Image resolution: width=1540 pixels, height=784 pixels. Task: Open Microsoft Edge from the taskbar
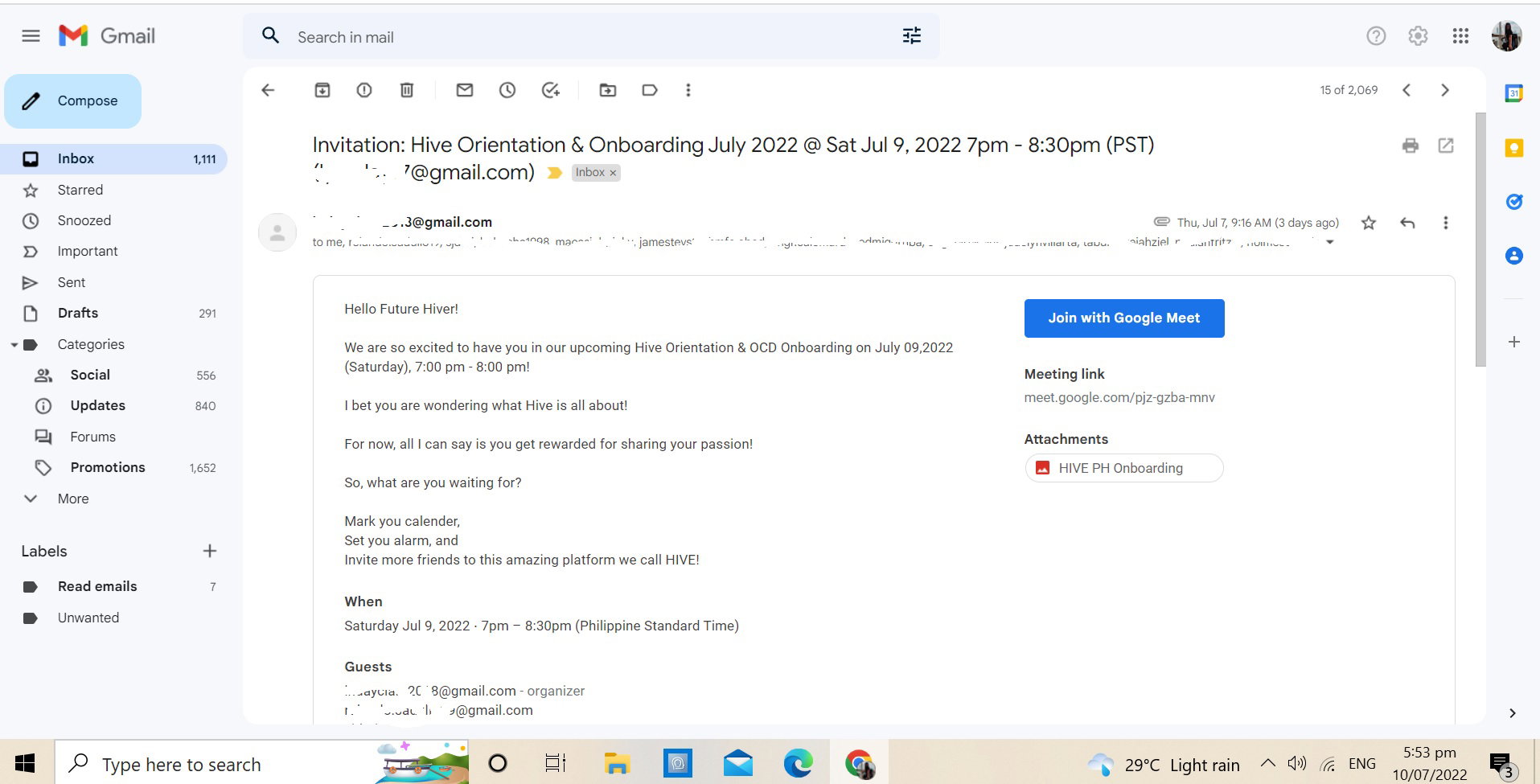(x=798, y=763)
